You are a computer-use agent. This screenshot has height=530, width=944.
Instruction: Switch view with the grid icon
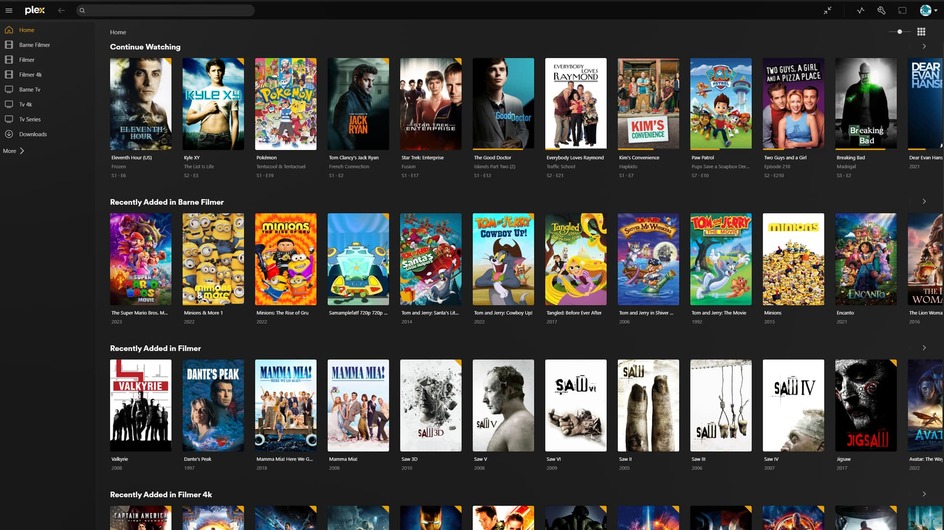(x=921, y=31)
